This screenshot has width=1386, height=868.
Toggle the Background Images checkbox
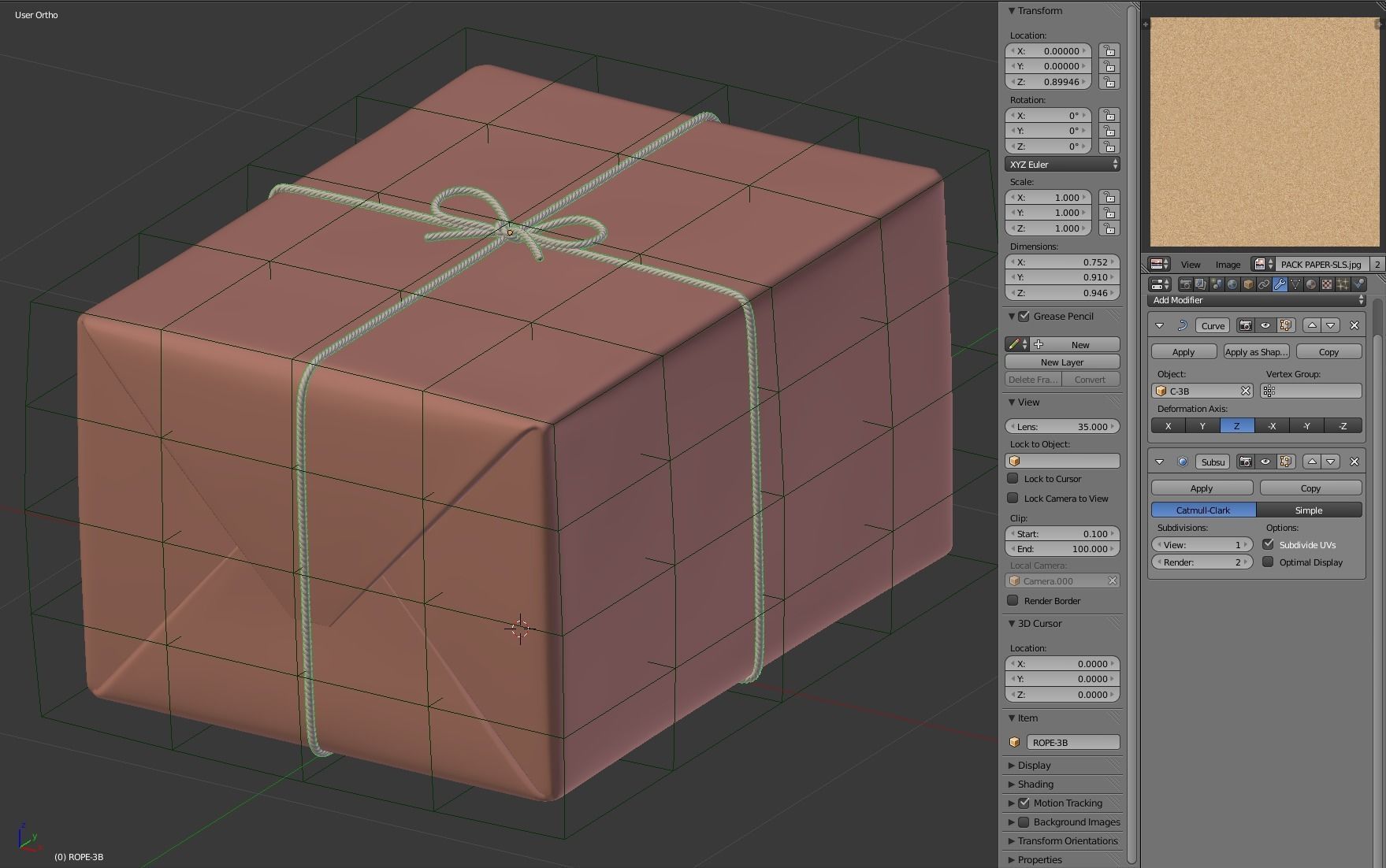point(1024,822)
